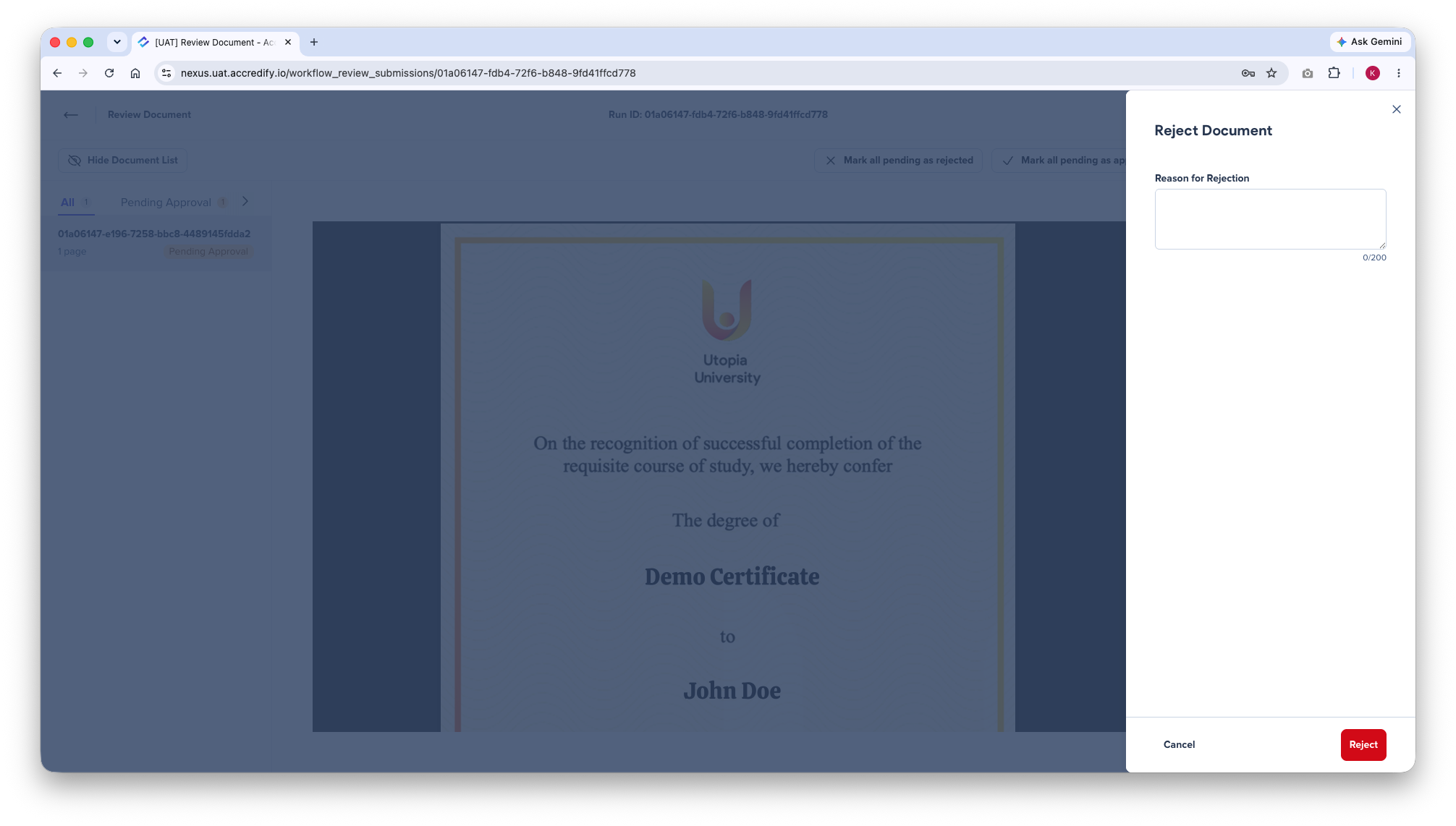Open the browser home page
1456x826 pixels.
coord(135,73)
